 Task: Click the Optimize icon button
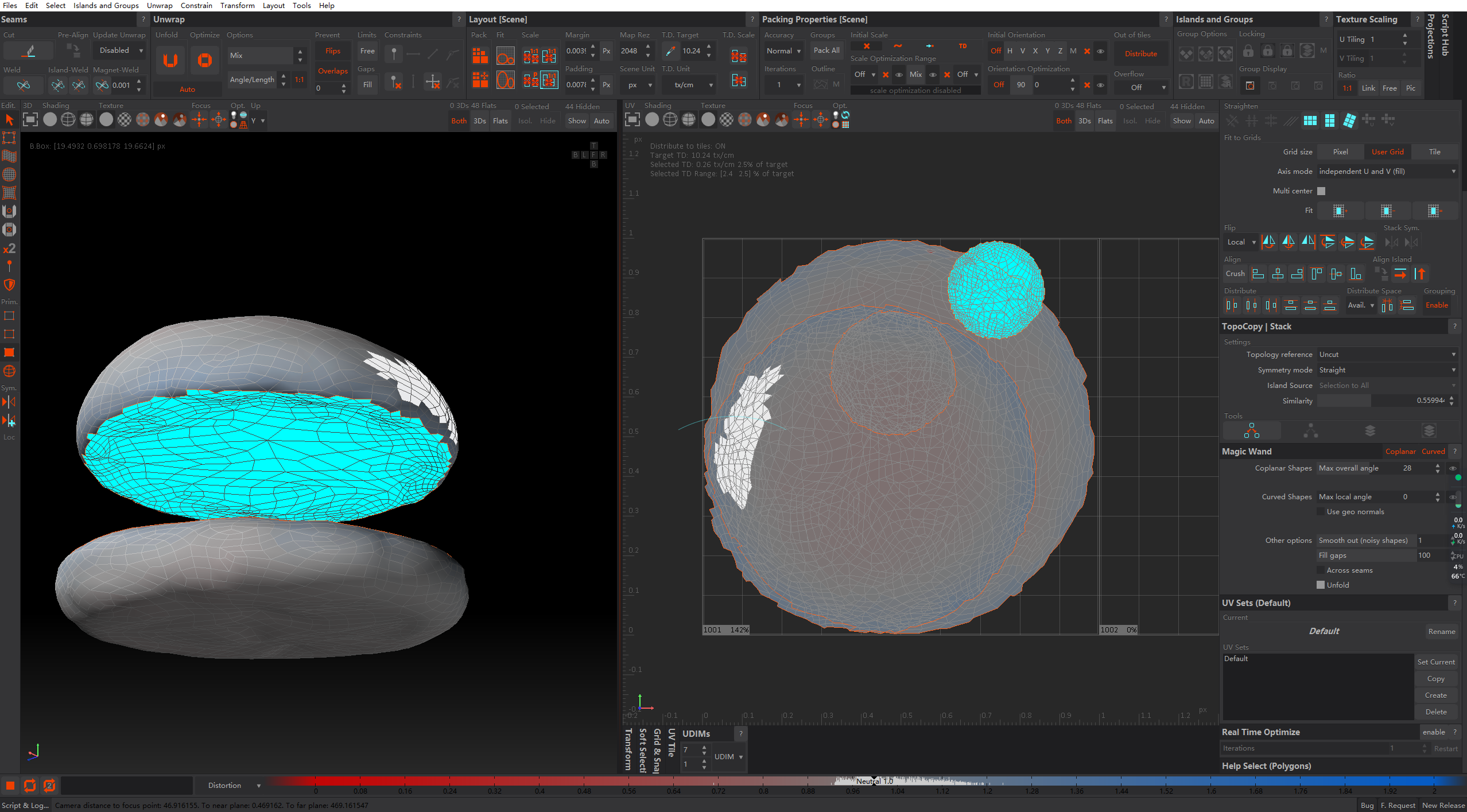tap(204, 60)
